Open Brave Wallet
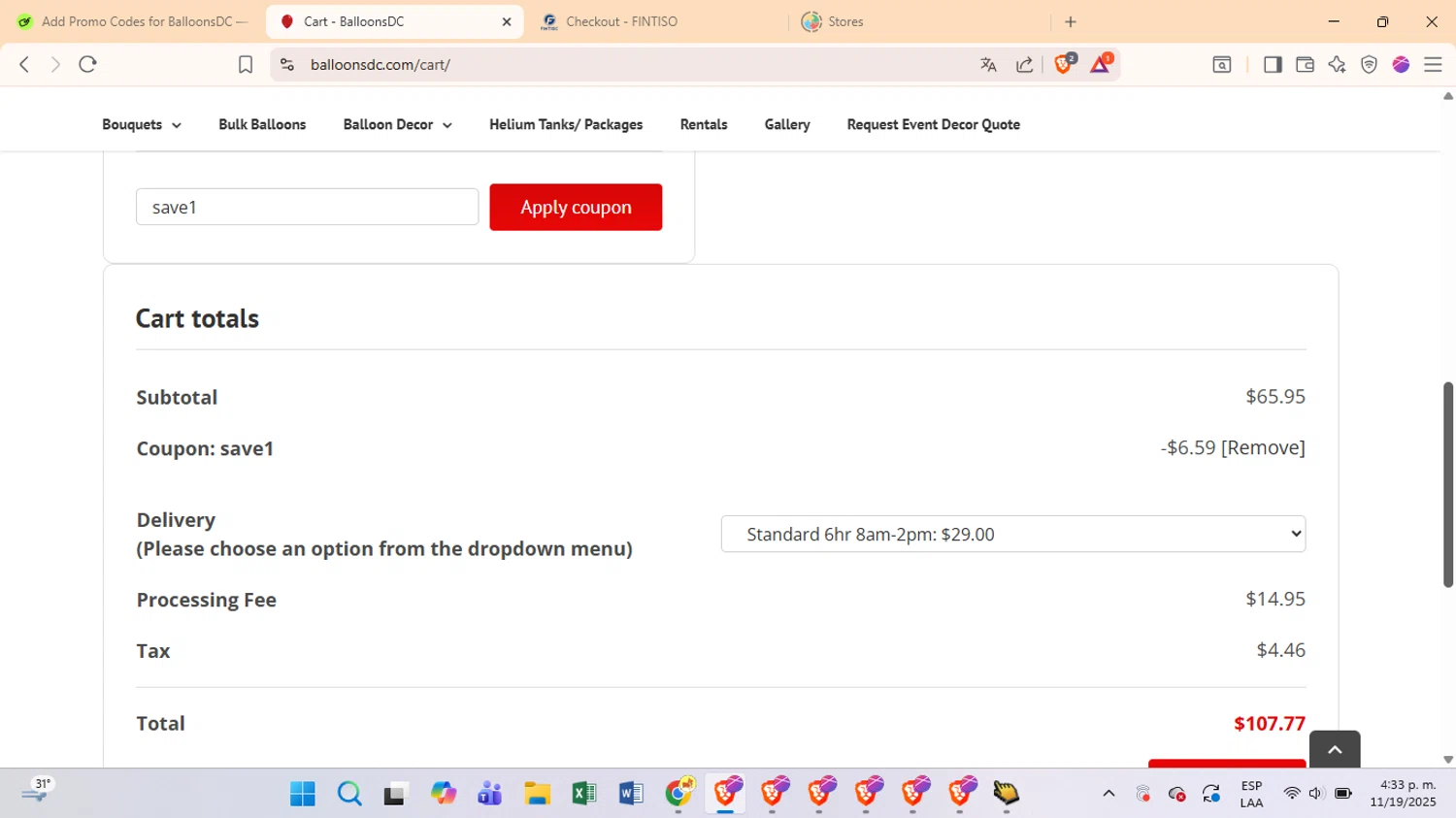The height and width of the screenshot is (818, 1456). coord(1305,64)
